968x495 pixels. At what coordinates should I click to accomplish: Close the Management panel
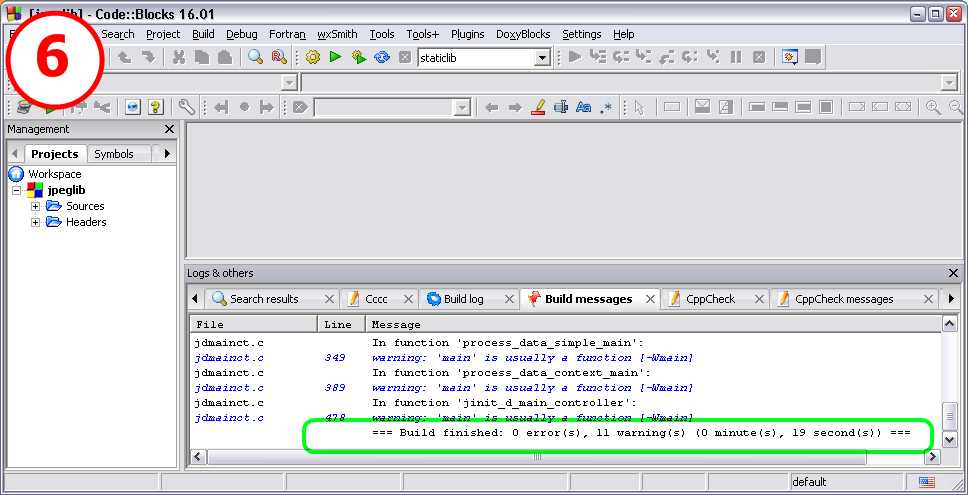169,129
